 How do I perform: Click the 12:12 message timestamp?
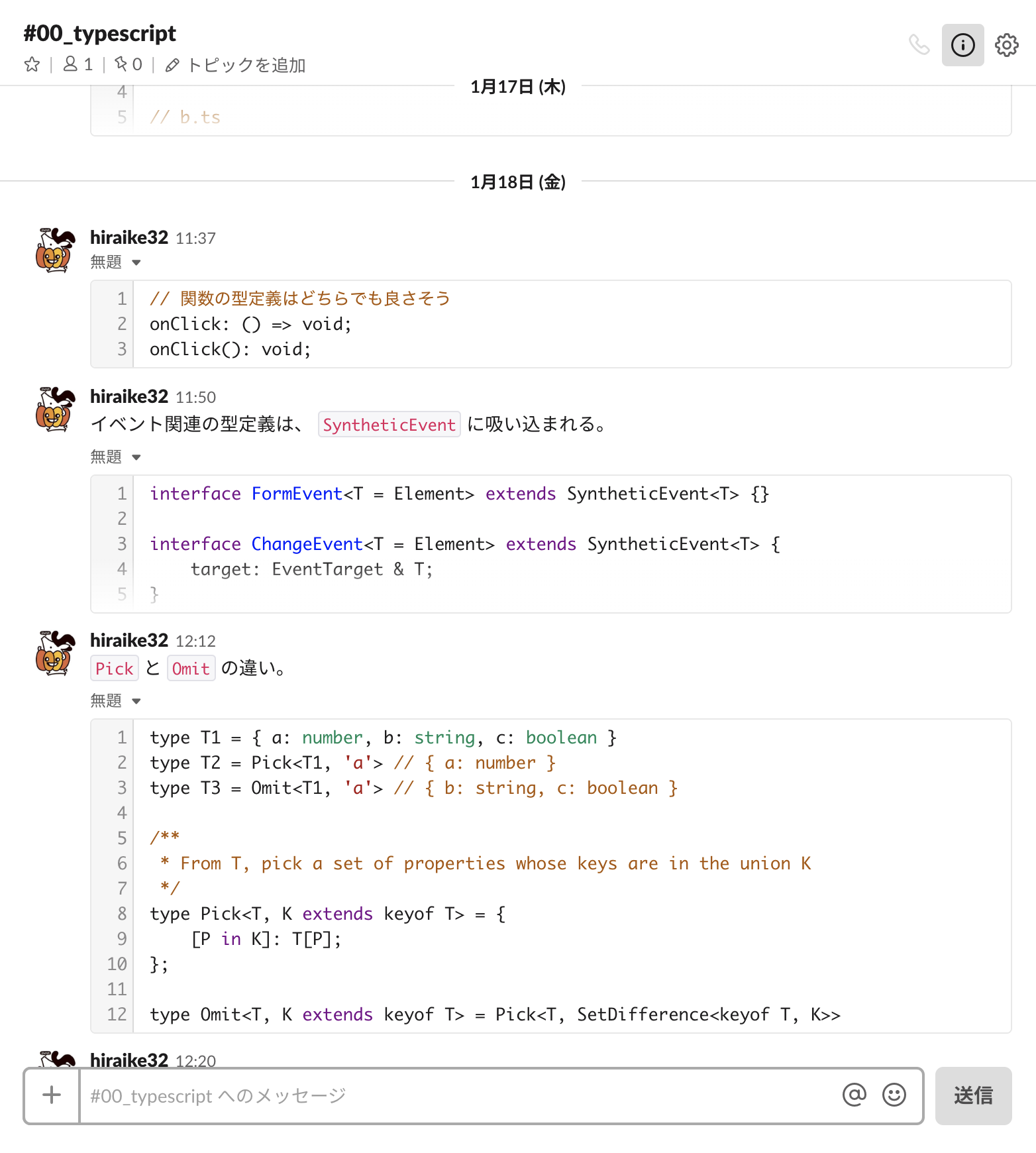click(x=195, y=641)
